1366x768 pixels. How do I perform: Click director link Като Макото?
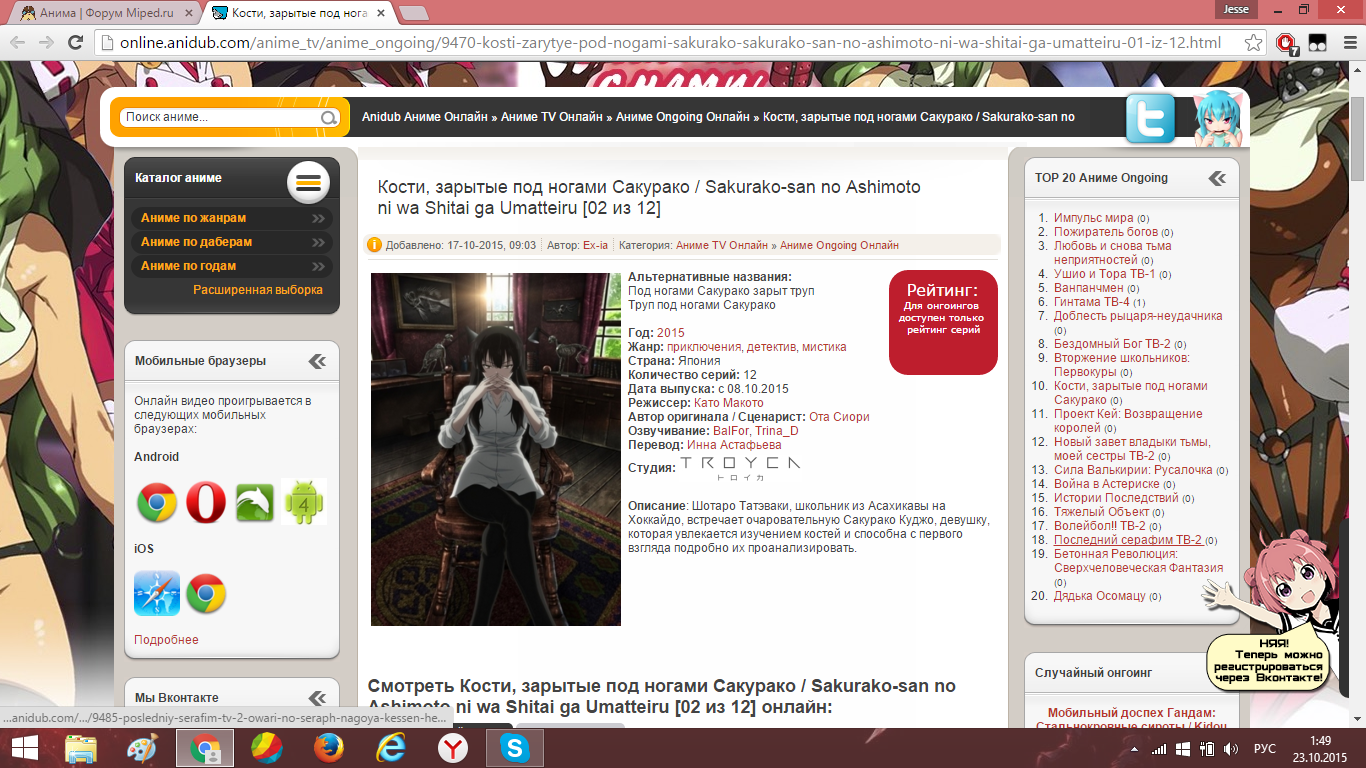[729, 403]
